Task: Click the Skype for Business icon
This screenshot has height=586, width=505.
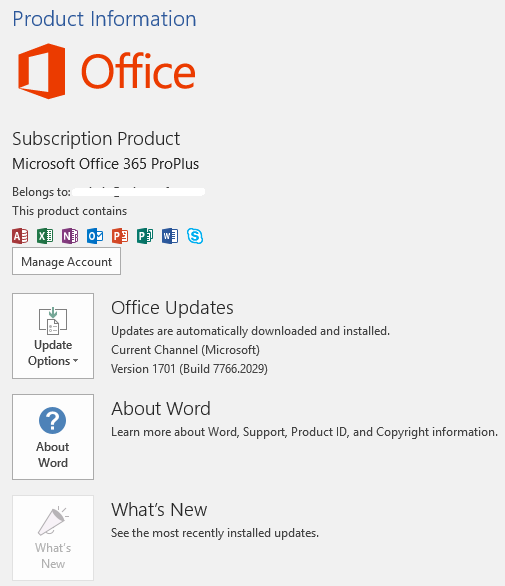Action: (x=195, y=236)
